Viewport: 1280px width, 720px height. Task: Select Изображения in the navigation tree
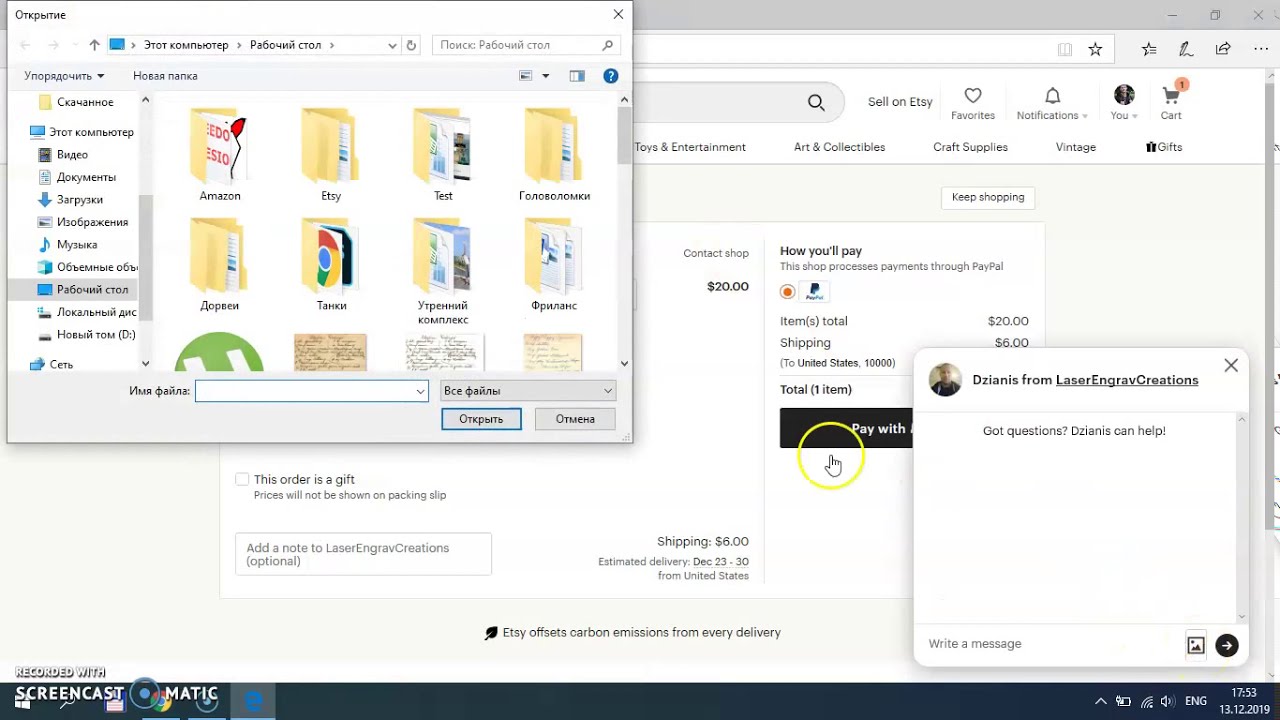point(92,222)
